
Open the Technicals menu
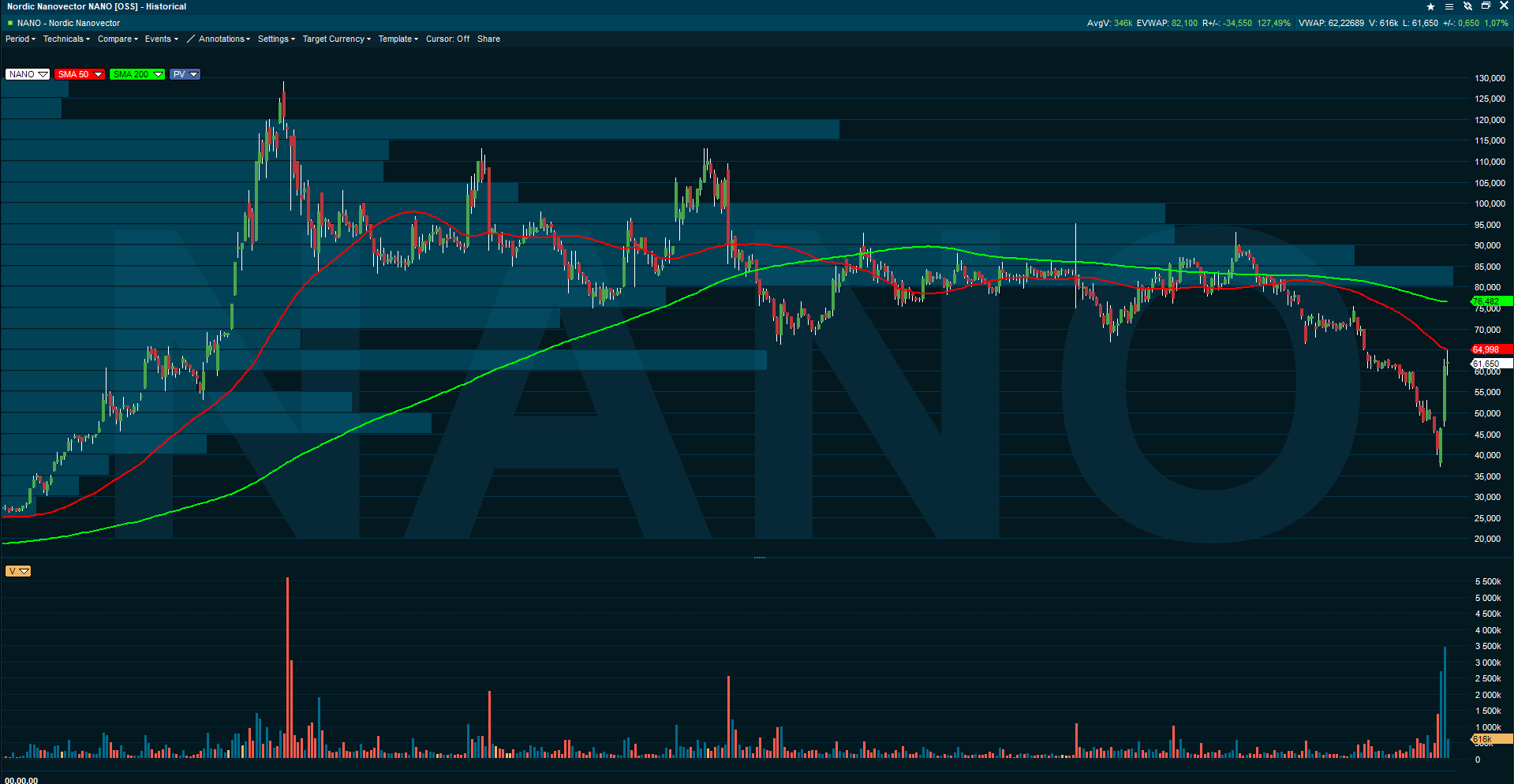tap(66, 39)
